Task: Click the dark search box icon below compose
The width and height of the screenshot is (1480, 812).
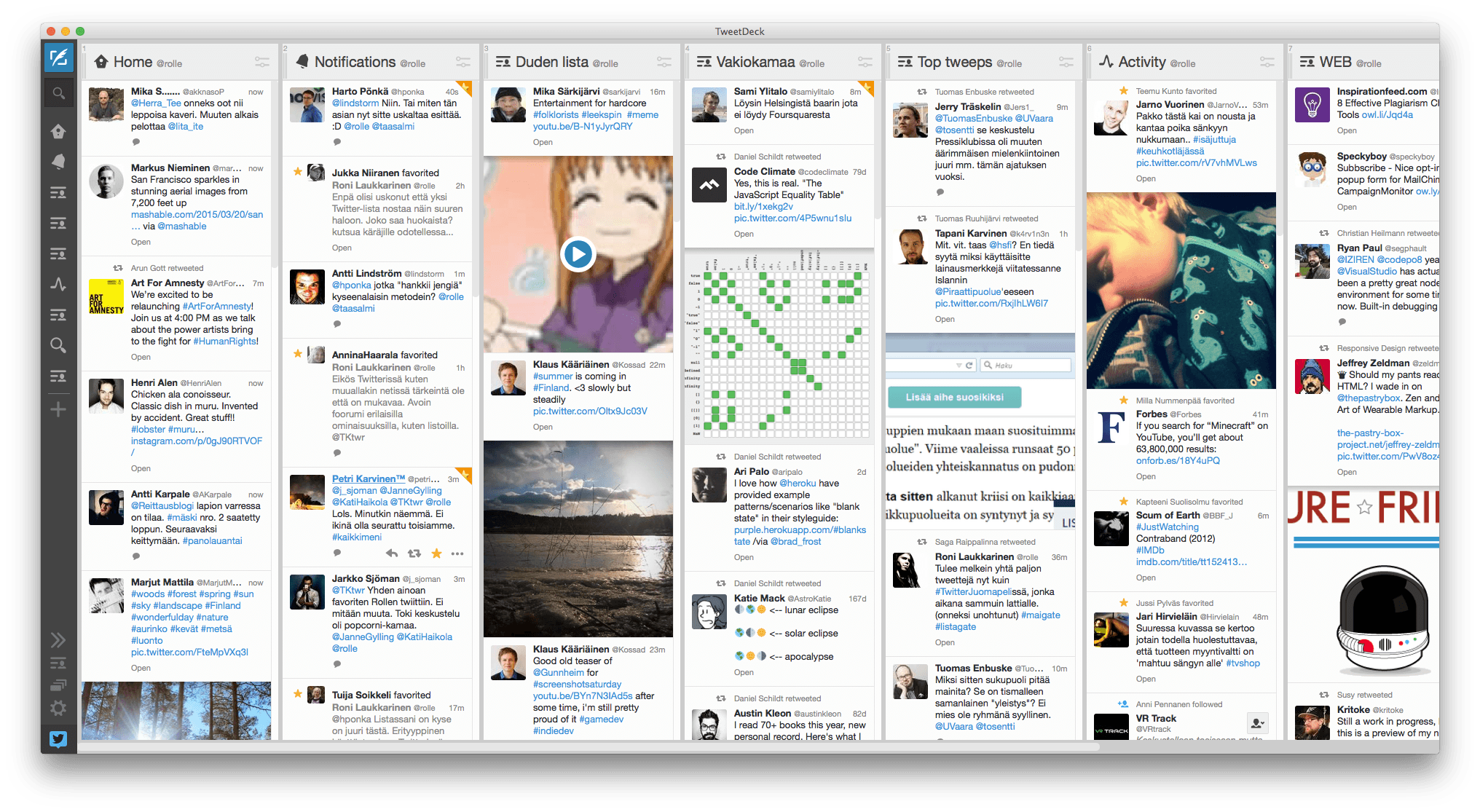Action: click(x=59, y=93)
